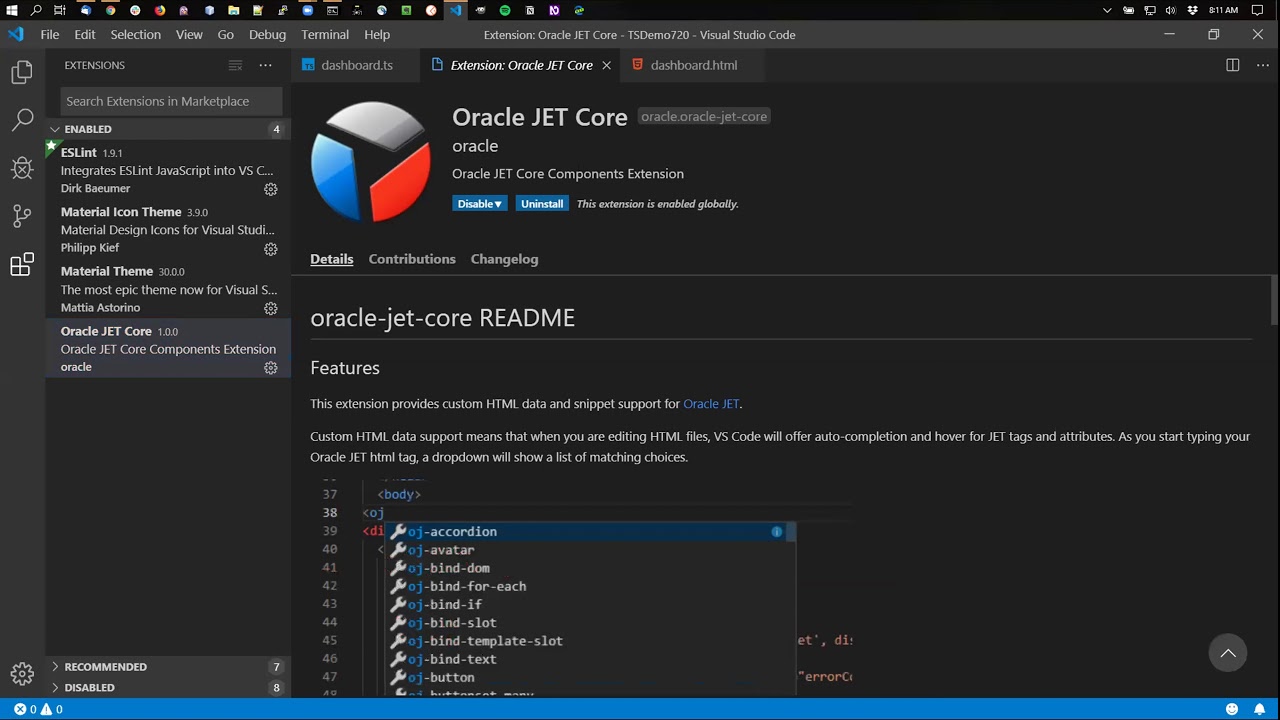This screenshot has height=720, width=1280.
Task: Open the Search view in activity bar
Action: tap(22, 121)
